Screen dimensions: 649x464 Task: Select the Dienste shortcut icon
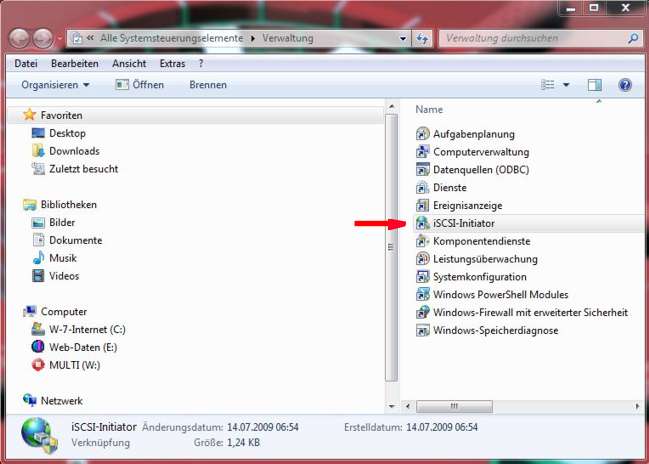pos(423,187)
